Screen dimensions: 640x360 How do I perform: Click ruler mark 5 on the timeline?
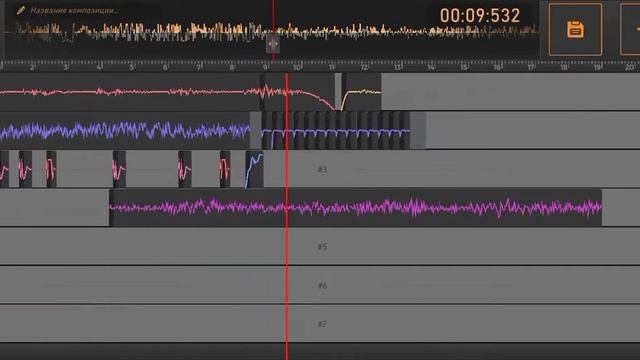tap(132, 67)
